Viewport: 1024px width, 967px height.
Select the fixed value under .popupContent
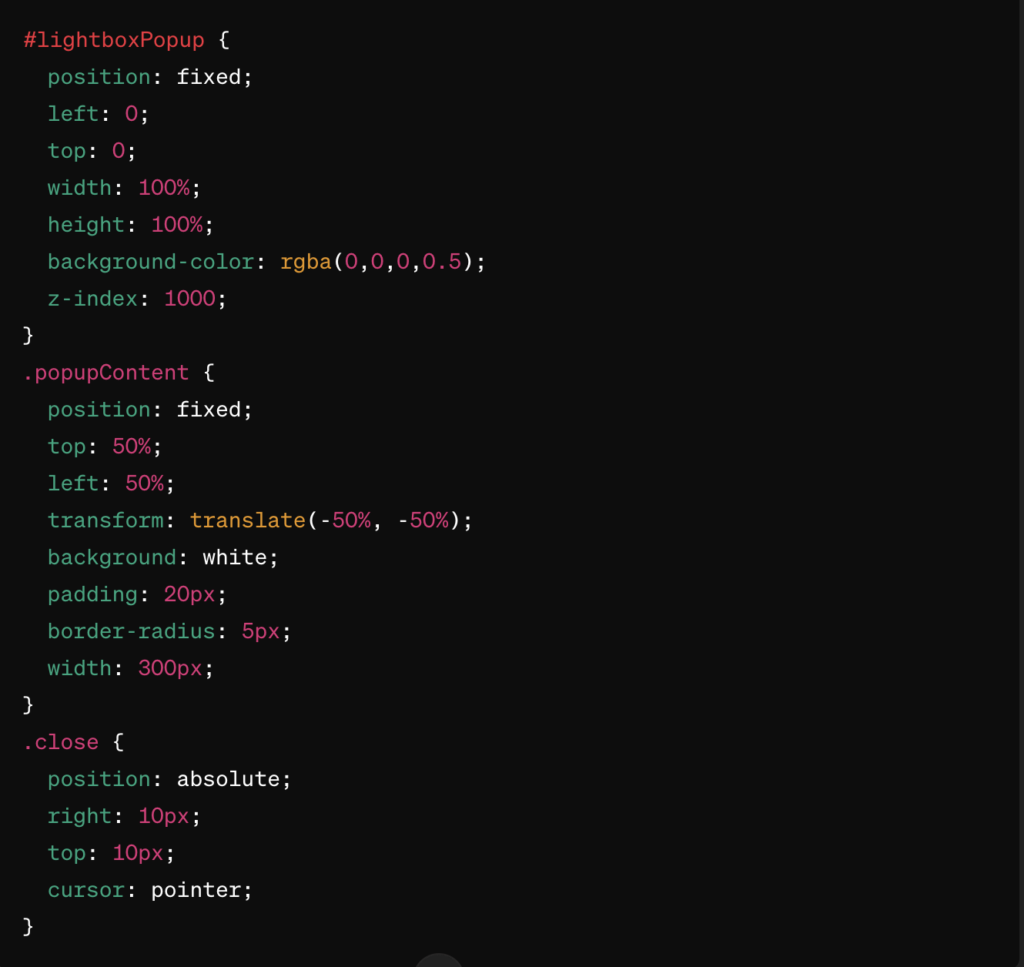(212, 409)
